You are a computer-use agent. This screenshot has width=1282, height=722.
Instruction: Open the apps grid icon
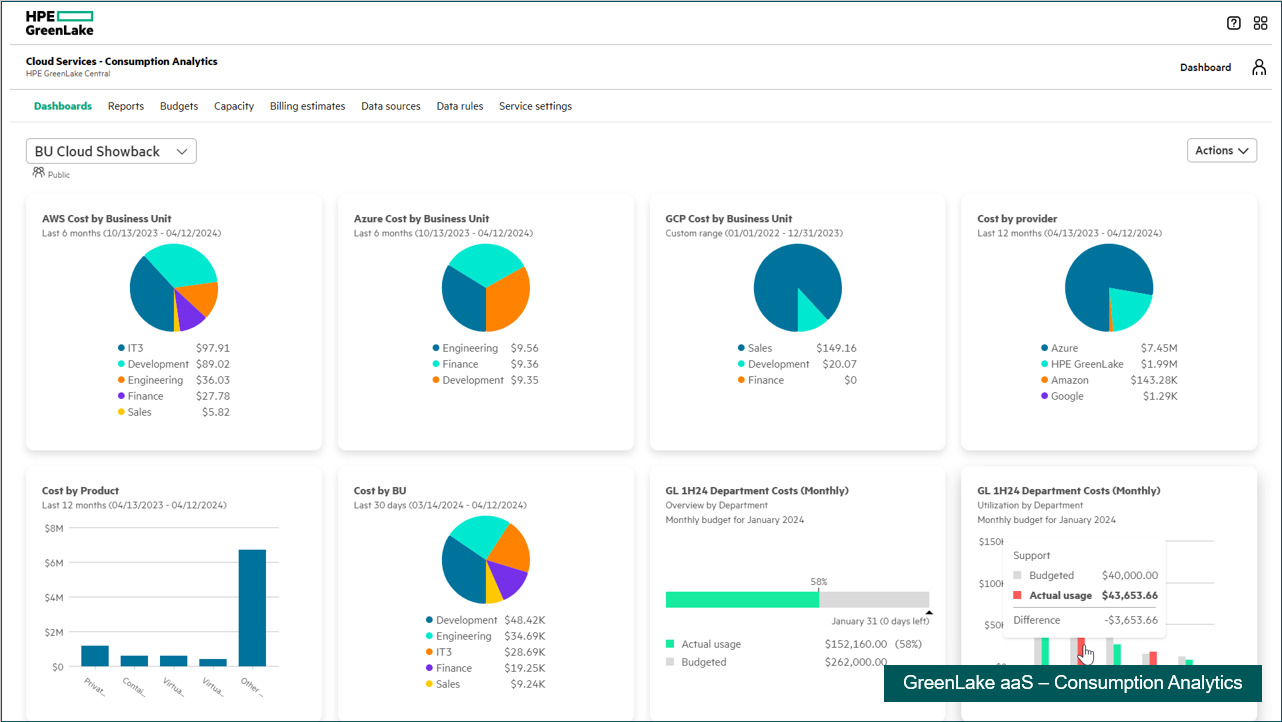point(1260,23)
